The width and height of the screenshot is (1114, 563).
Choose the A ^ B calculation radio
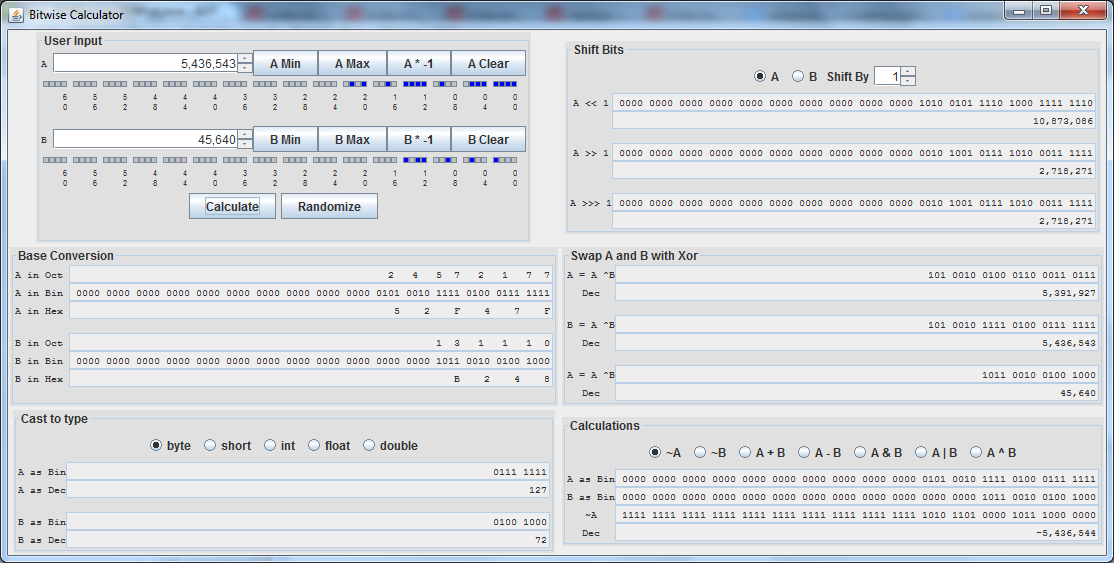click(x=976, y=453)
